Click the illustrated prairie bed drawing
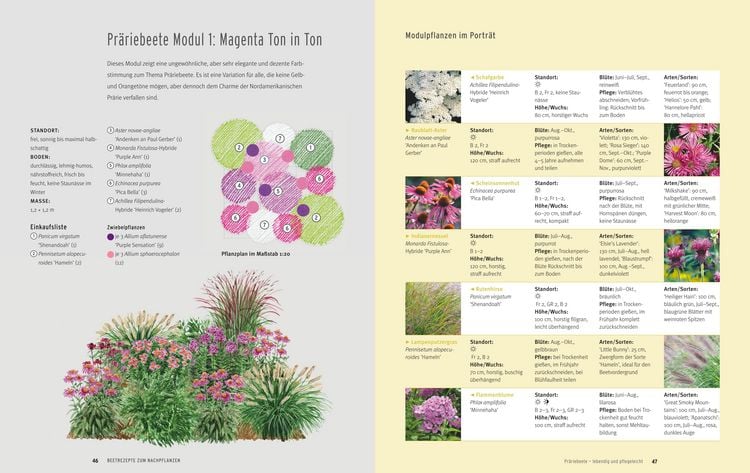The image size is (750, 473). [196, 356]
